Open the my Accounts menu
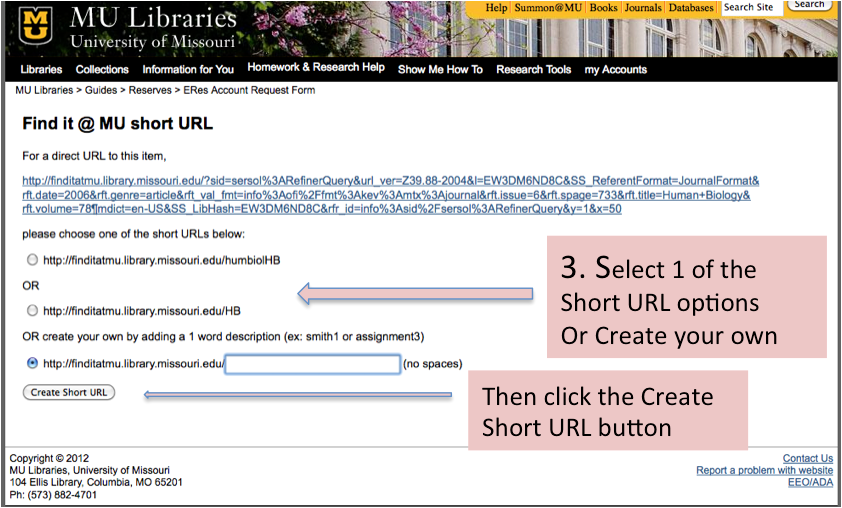Viewport: 842px width, 508px height. (616, 70)
